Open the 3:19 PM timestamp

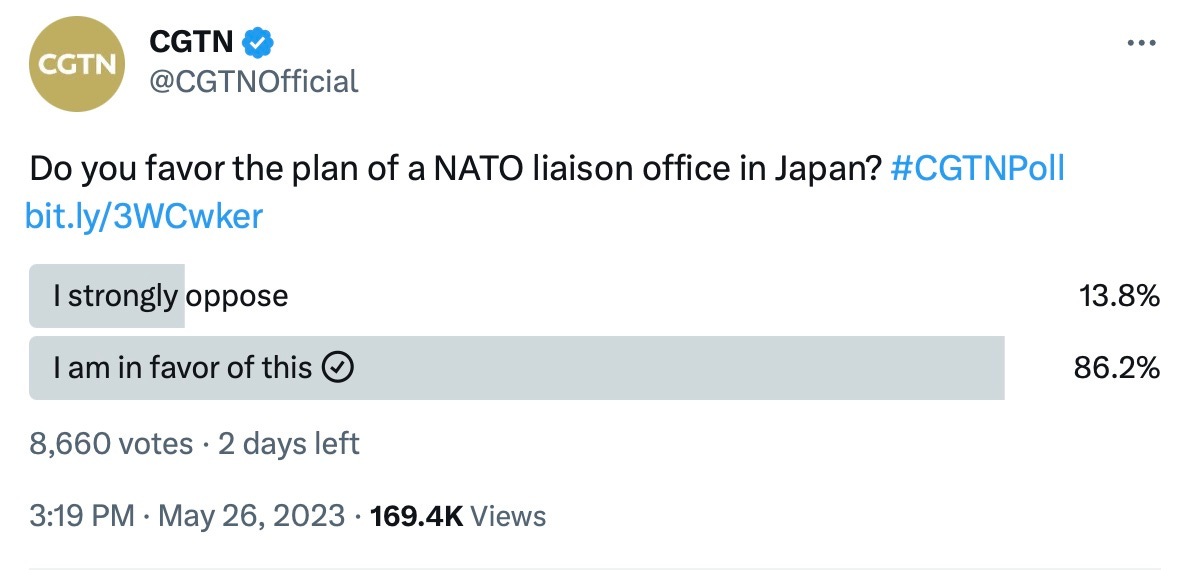pos(82,516)
